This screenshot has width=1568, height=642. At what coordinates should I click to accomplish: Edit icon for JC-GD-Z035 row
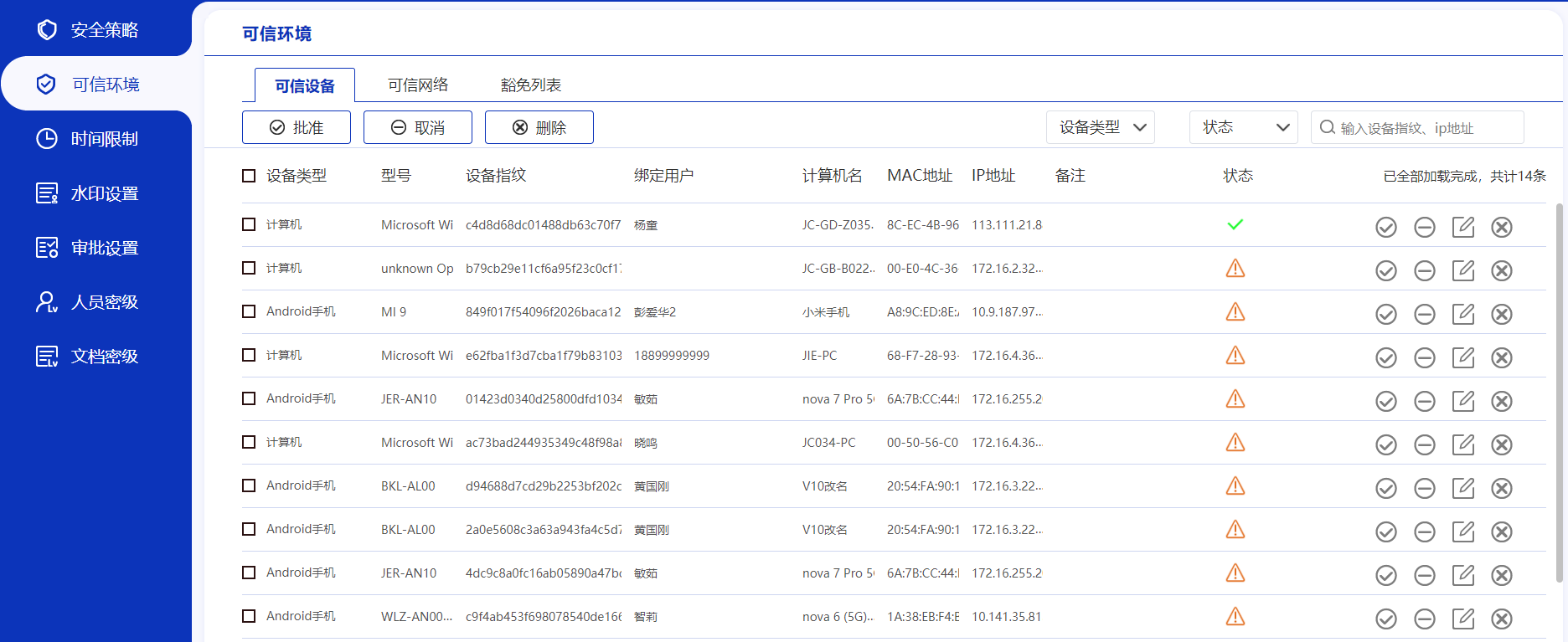pos(1463,227)
